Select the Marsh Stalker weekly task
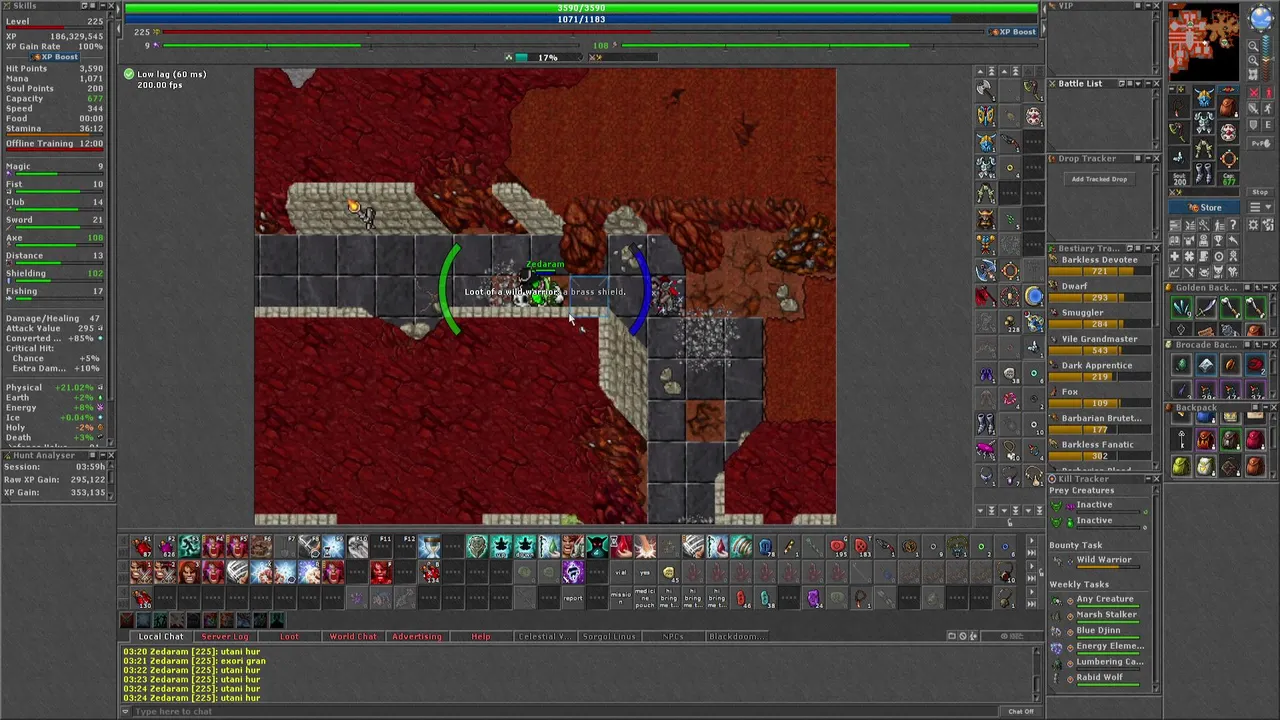This screenshot has width=1280, height=720. pyautogui.click(x=1106, y=615)
